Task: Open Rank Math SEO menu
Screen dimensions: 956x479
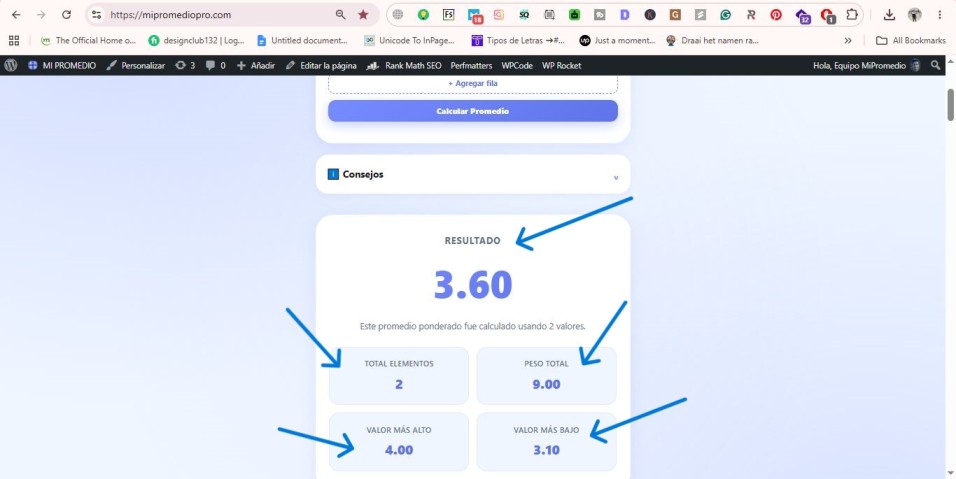Action: pos(404,65)
